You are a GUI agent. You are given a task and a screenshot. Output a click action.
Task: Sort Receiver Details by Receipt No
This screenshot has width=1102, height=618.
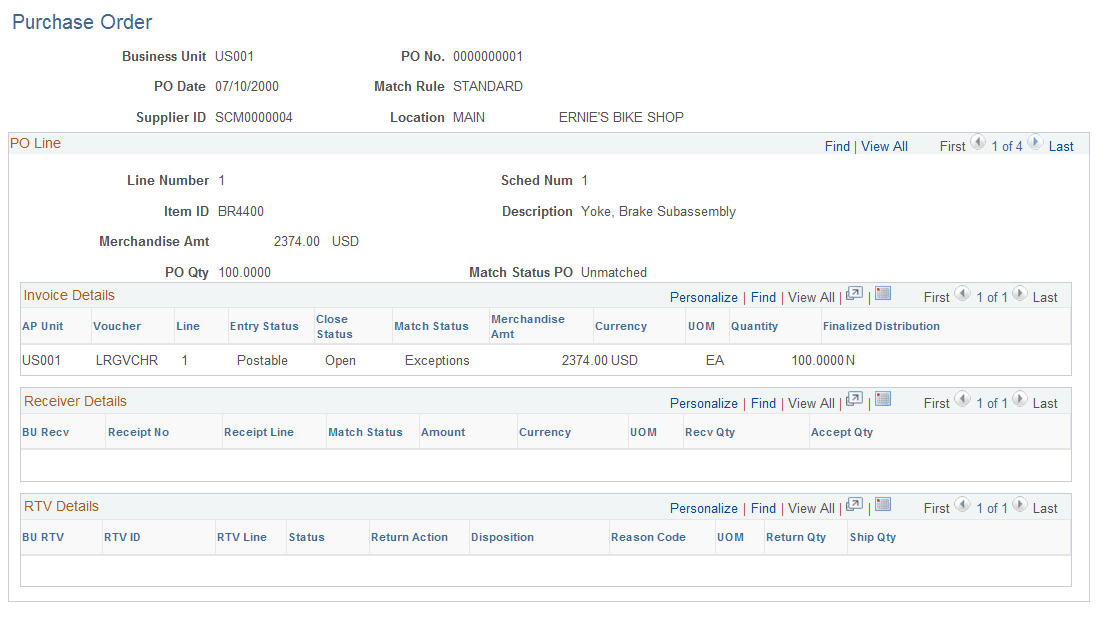click(138, 431)
